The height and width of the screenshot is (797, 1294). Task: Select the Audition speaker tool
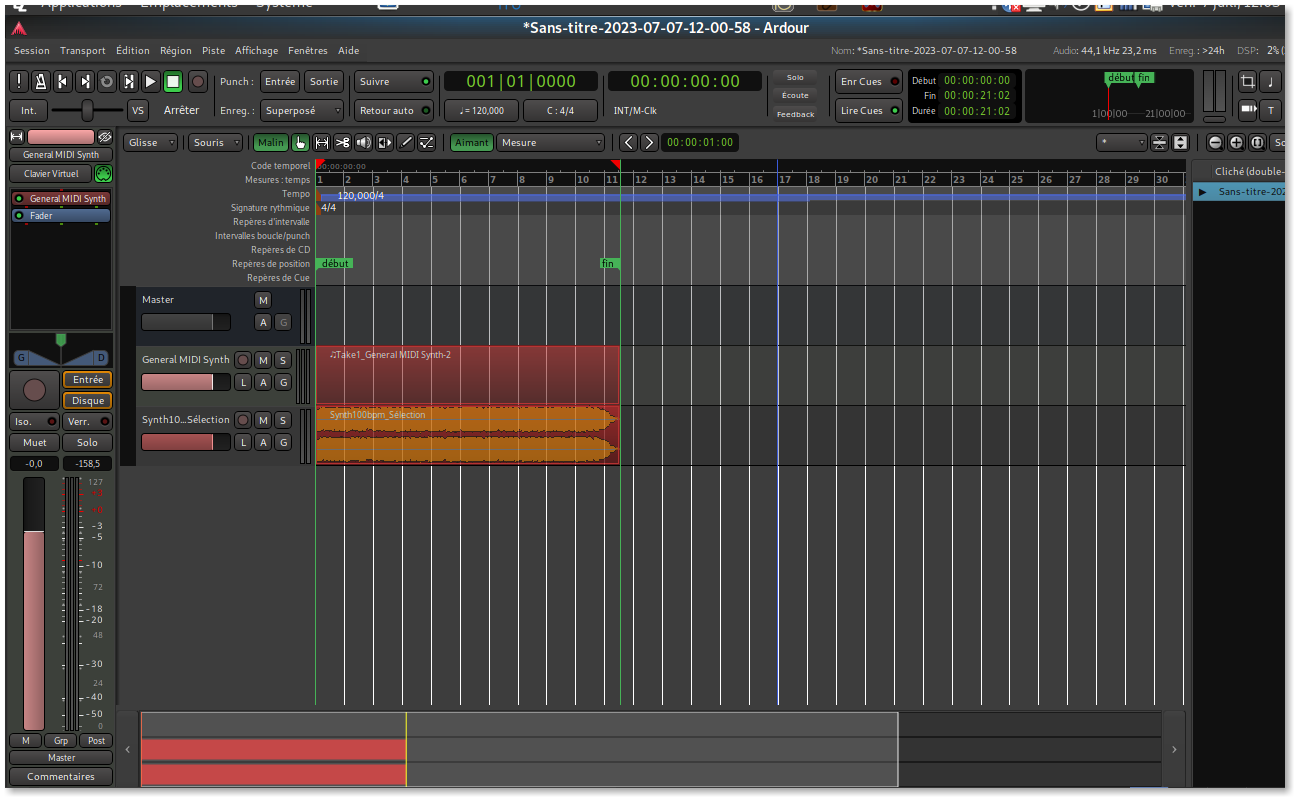364,143
